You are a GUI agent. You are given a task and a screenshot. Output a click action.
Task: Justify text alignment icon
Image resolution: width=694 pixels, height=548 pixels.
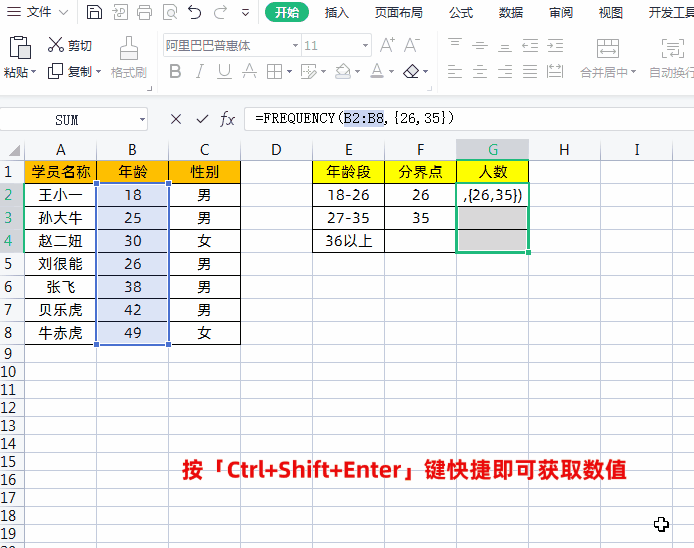[530, 71]
